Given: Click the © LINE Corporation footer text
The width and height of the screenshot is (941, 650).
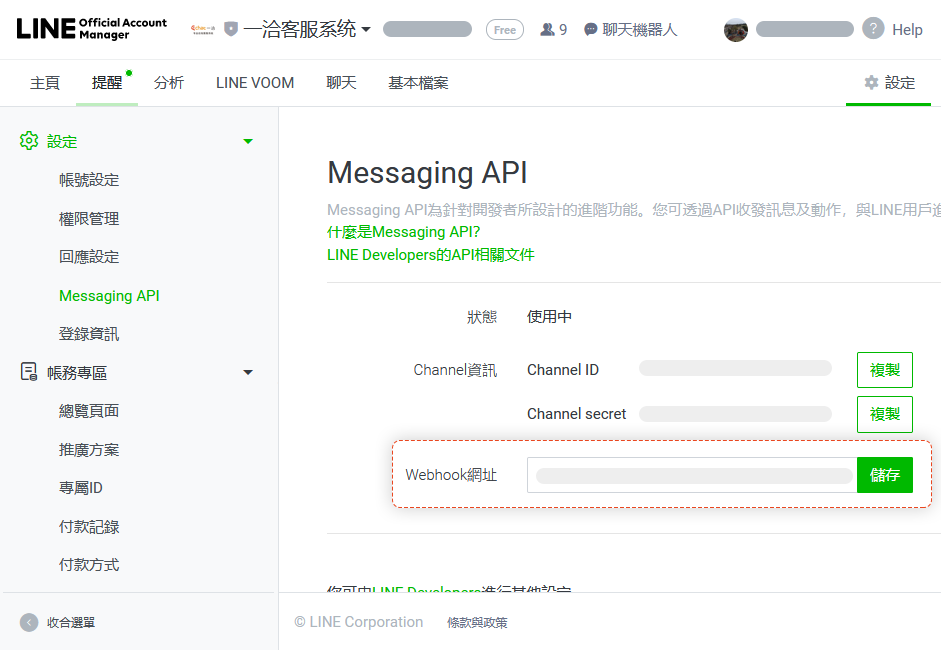Looking at the screenshot, I should point(359,622).
